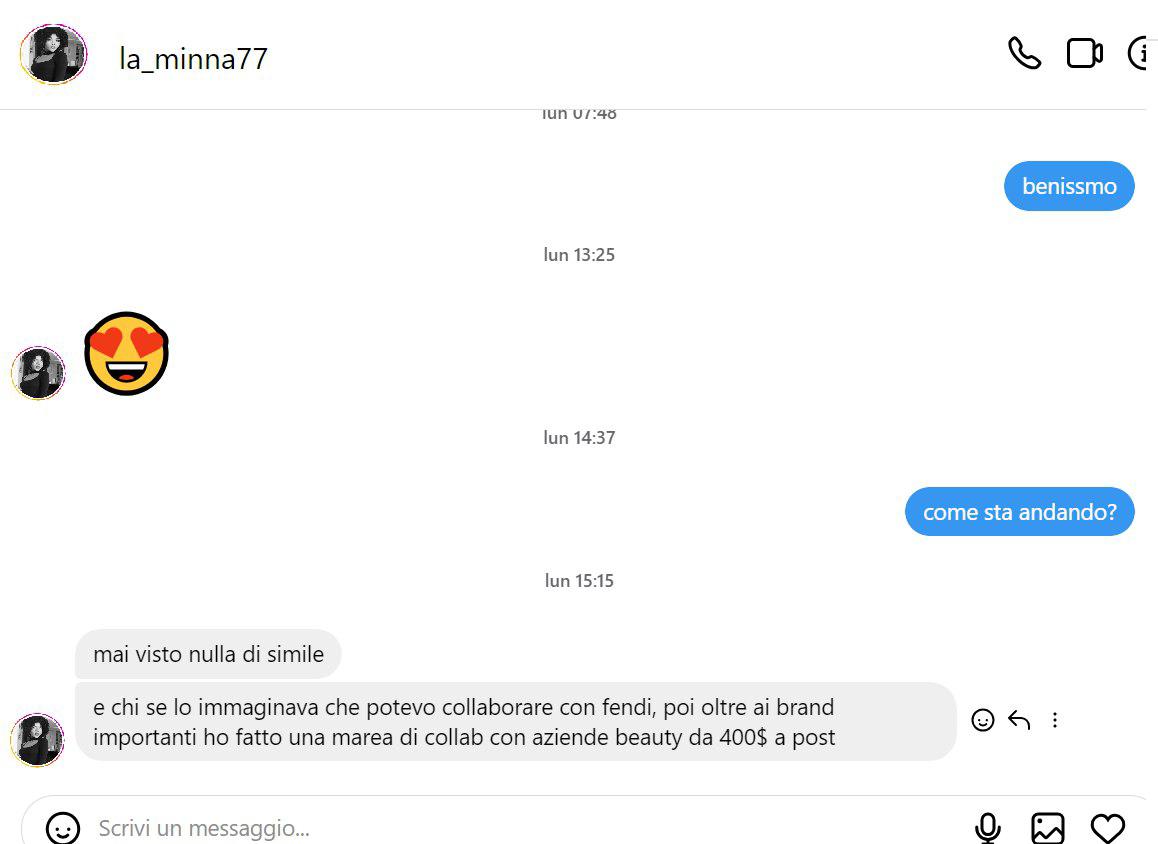Reply to the fendi collaboration message
Viewport: 1158px width, 844px height.
[1019, 720]
